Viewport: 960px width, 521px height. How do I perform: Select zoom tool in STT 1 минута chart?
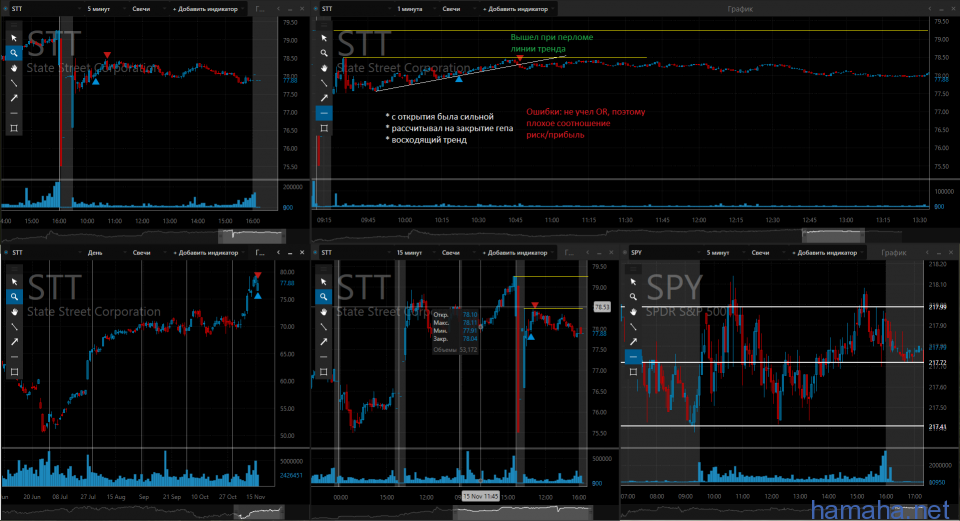[x=324, y=53]
